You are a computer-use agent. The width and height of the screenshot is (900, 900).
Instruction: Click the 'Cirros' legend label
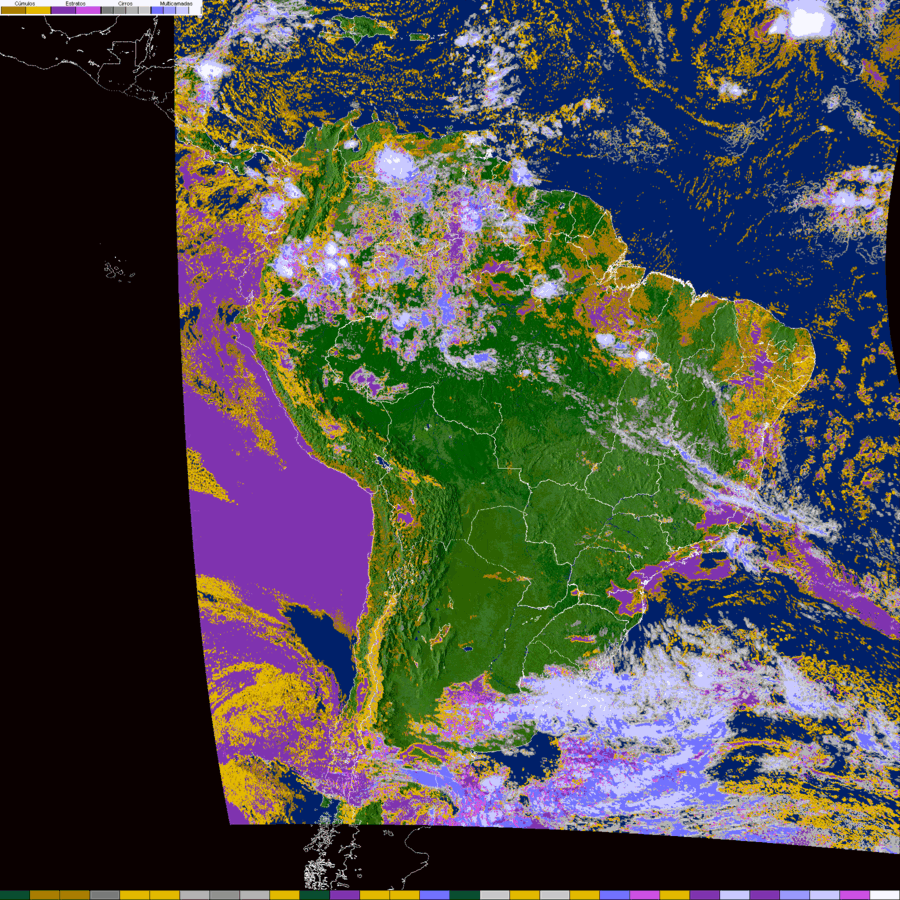pos(125,3)
